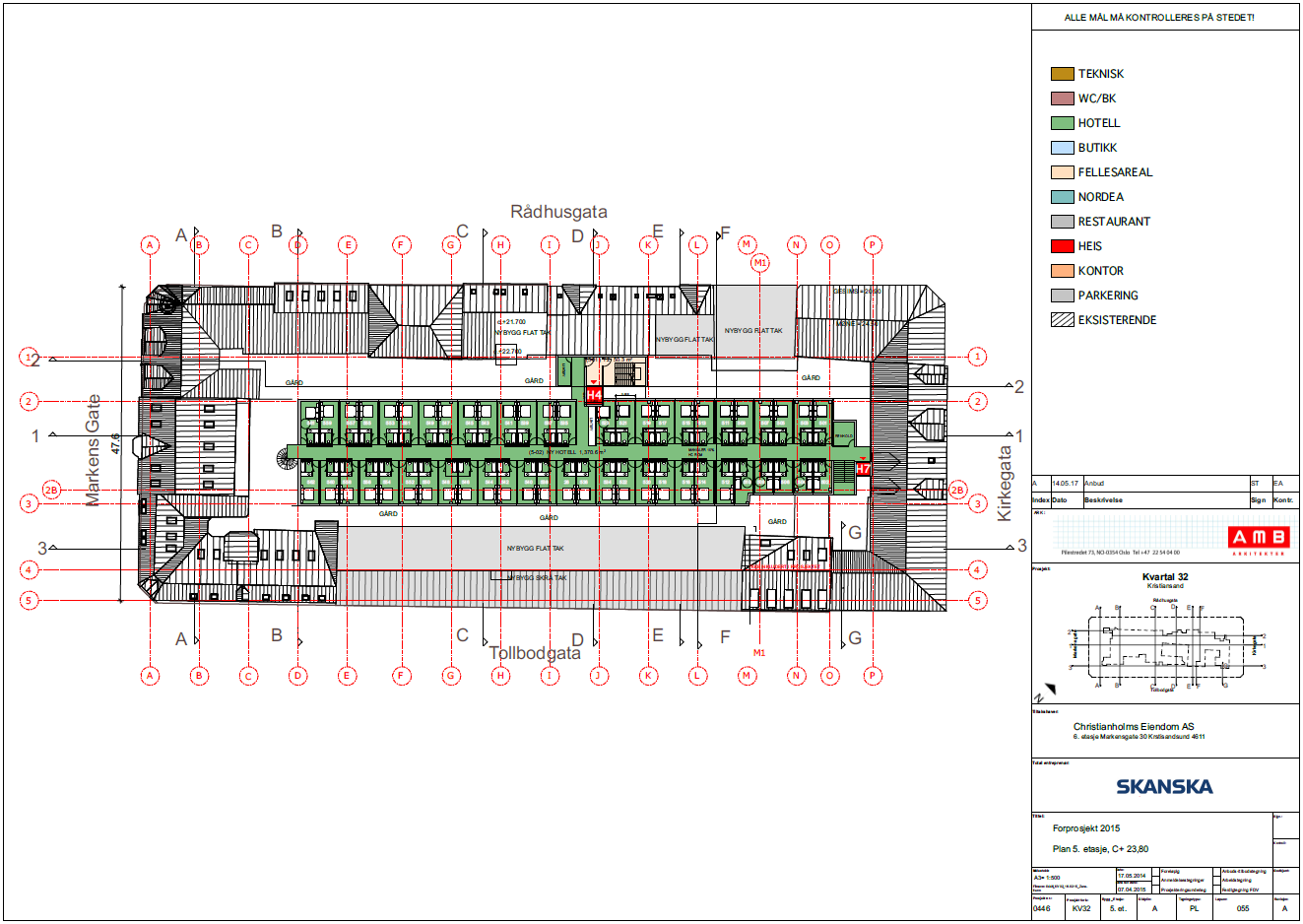Click the circled P grid marker above the plan

(x=872, y=245)
